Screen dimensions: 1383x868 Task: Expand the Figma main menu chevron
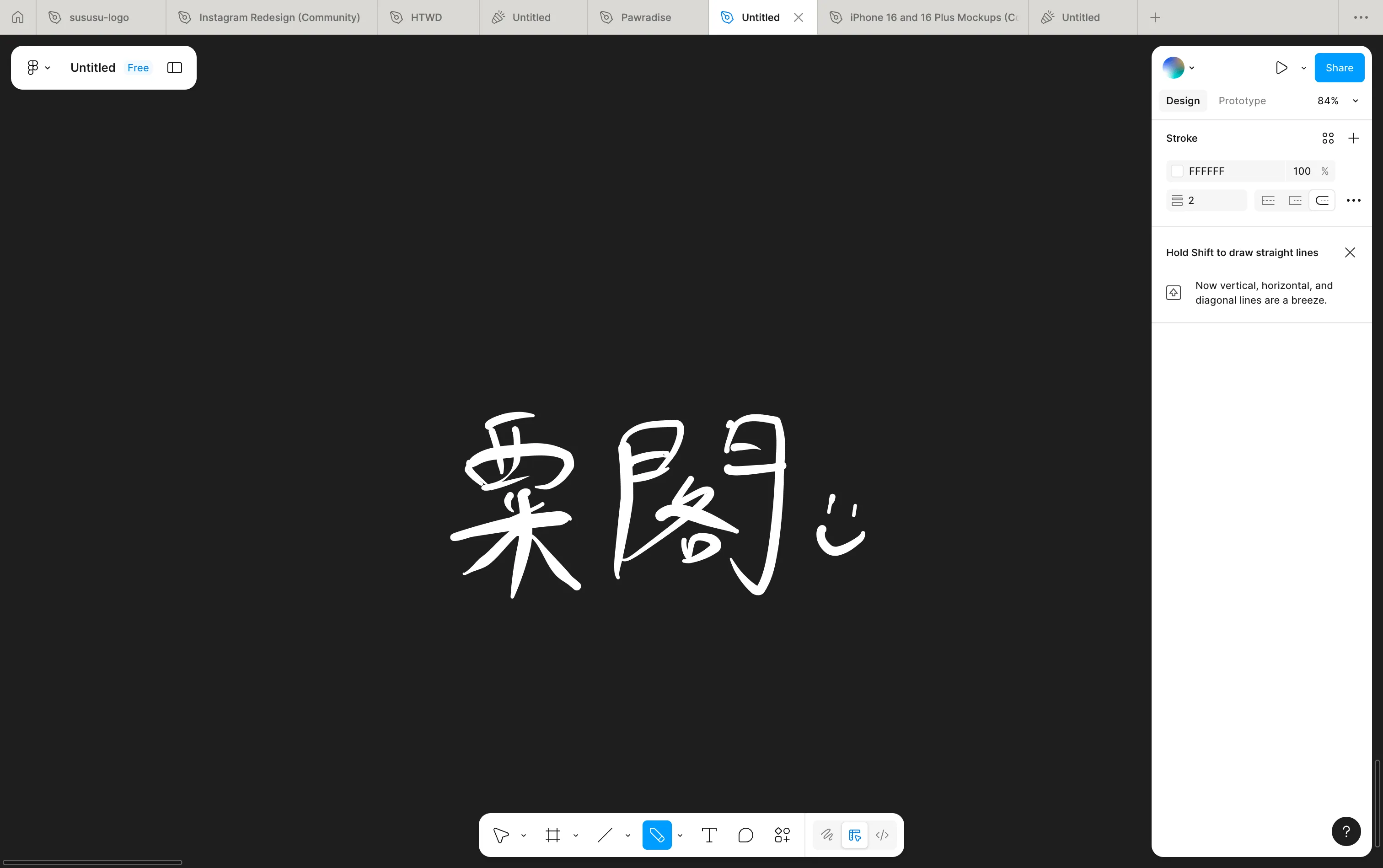48,67
